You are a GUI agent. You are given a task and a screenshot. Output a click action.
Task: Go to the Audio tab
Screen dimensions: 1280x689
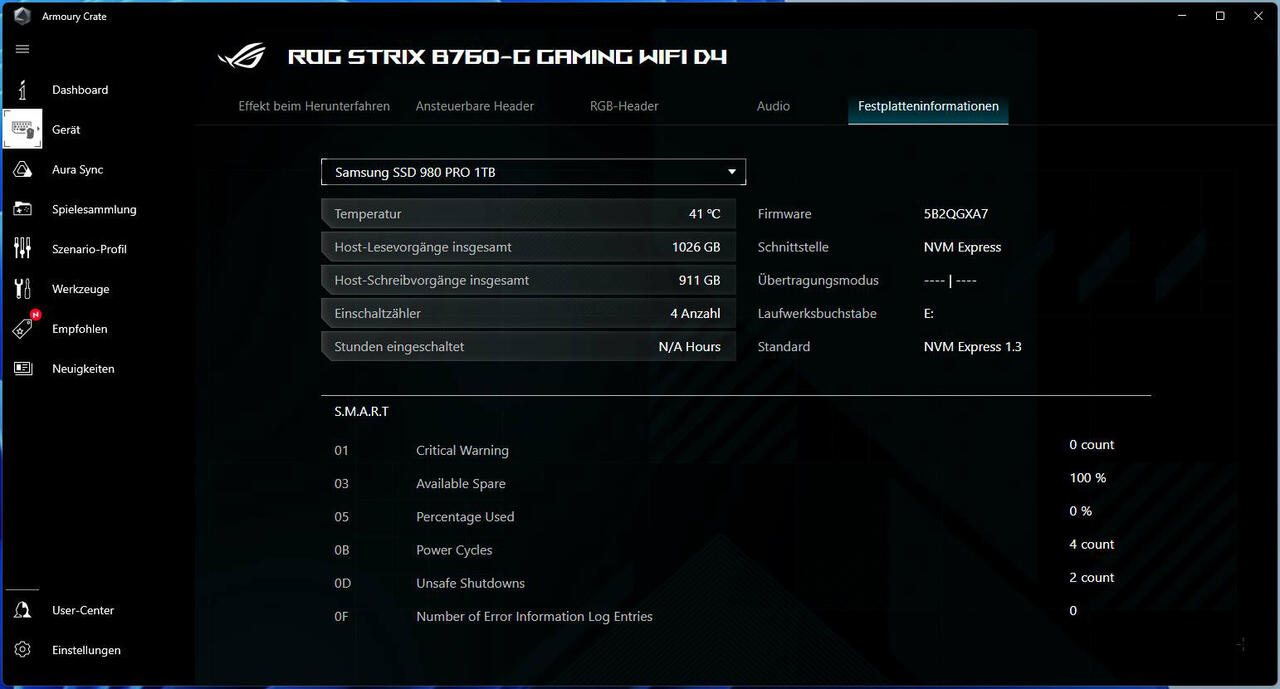(774, 106)
